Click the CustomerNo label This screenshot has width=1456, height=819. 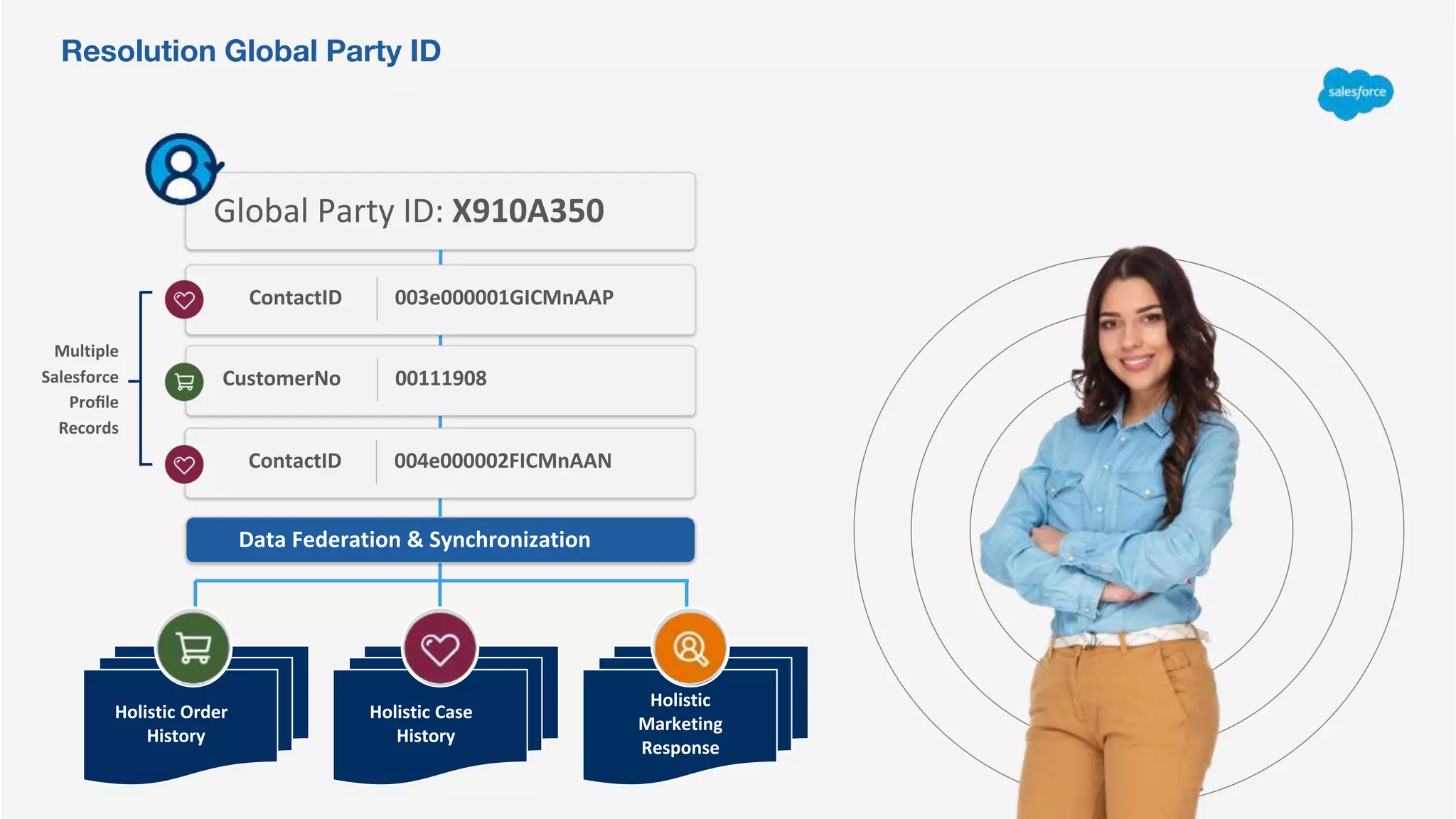click(x=282, y=378)
